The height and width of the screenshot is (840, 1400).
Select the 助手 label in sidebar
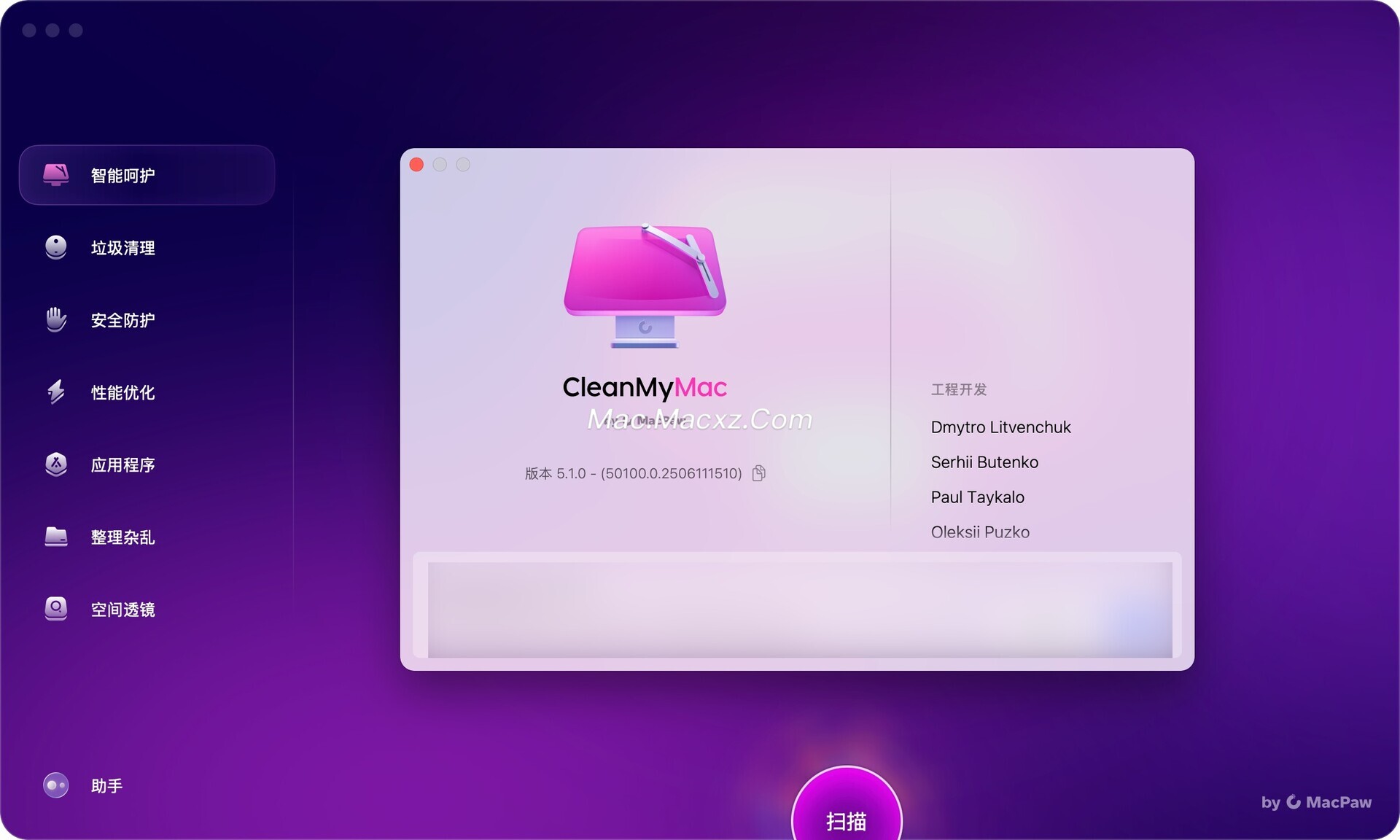click(106, 785)
